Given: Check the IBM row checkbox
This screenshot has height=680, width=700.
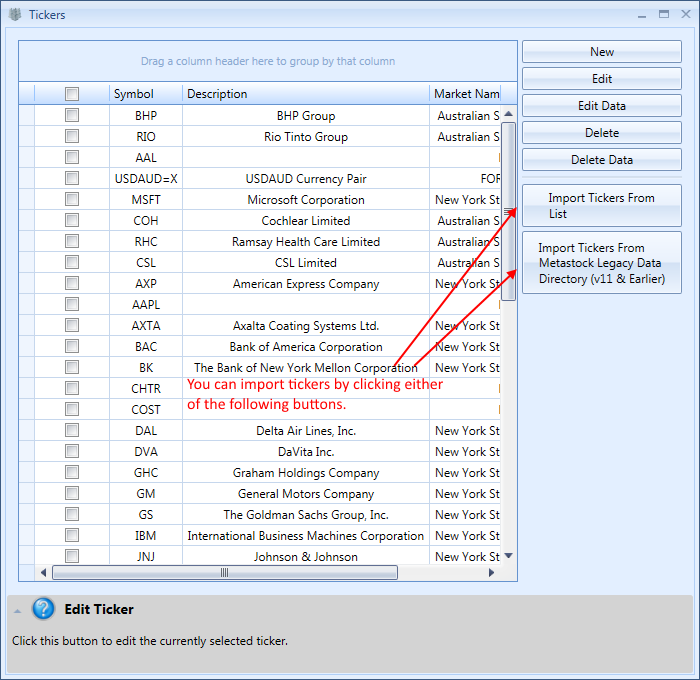Looking at the screenshot, I should 72,535.
